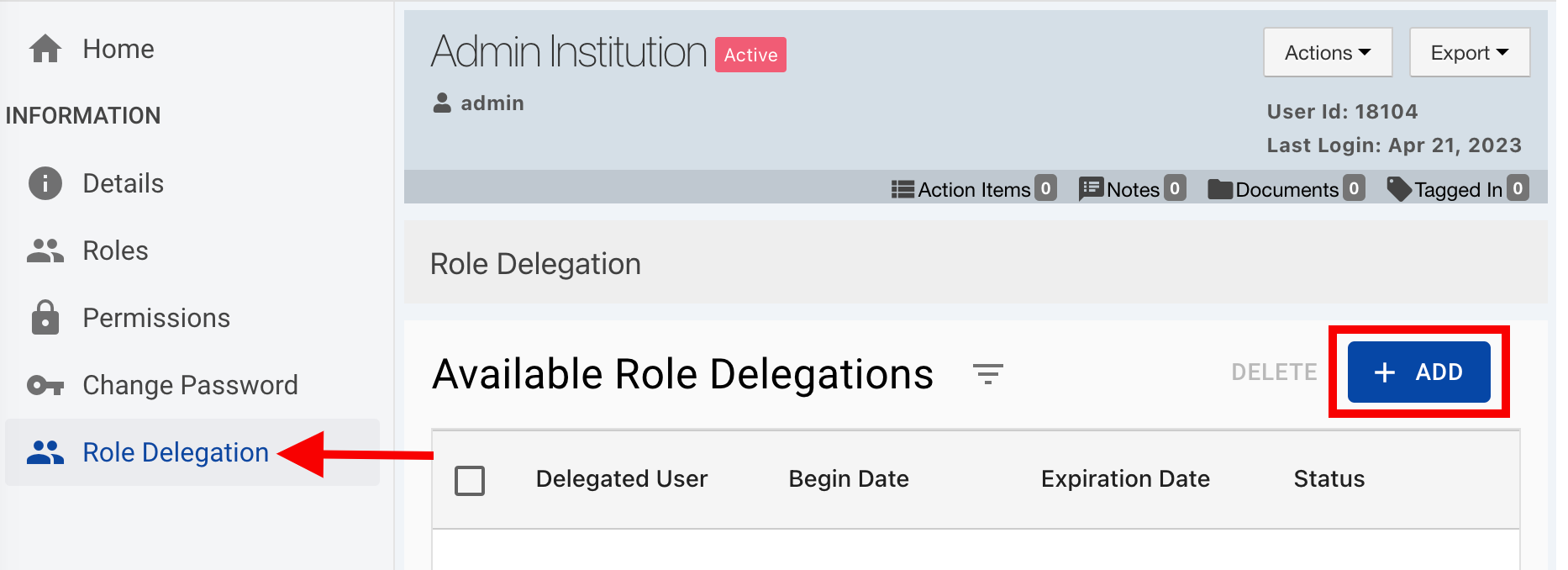Click the Status column header
1568x570 pixels.
point(1329,479)
